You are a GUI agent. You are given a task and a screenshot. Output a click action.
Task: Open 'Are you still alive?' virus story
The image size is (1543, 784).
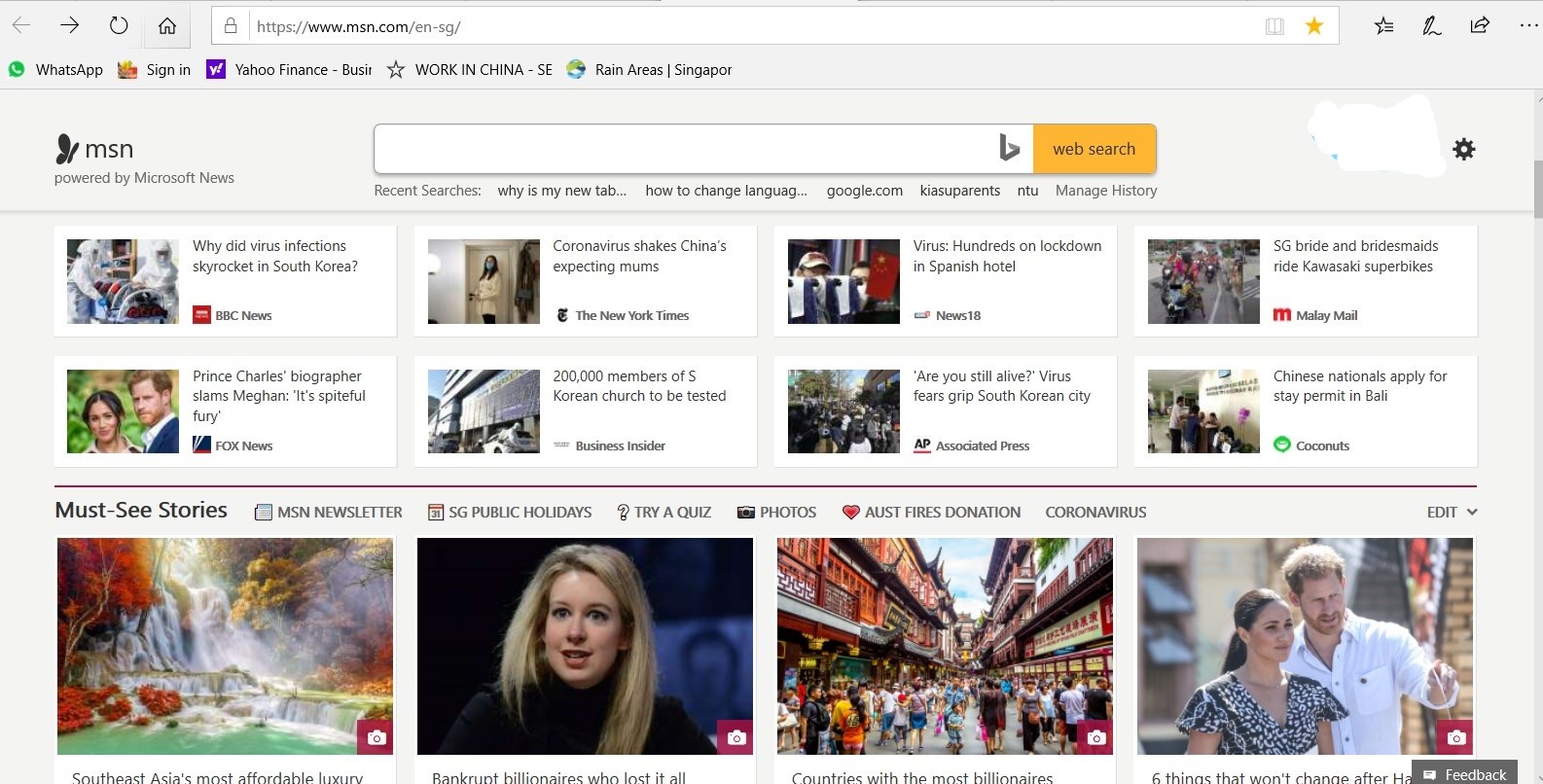(x=1002, y=386)
